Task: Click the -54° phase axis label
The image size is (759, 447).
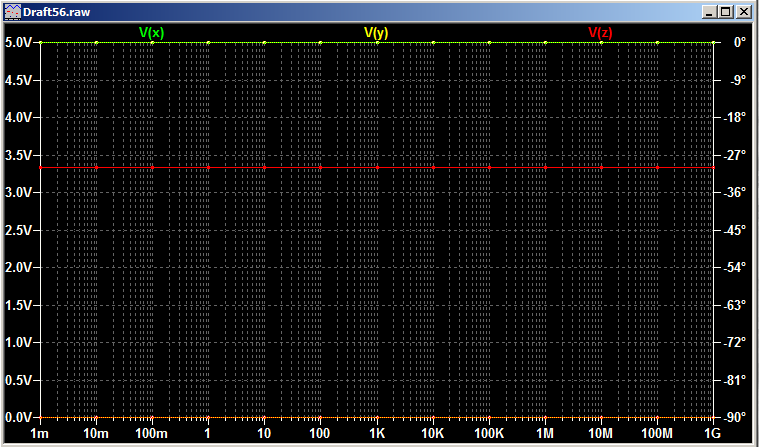Action: click(735, 267)
